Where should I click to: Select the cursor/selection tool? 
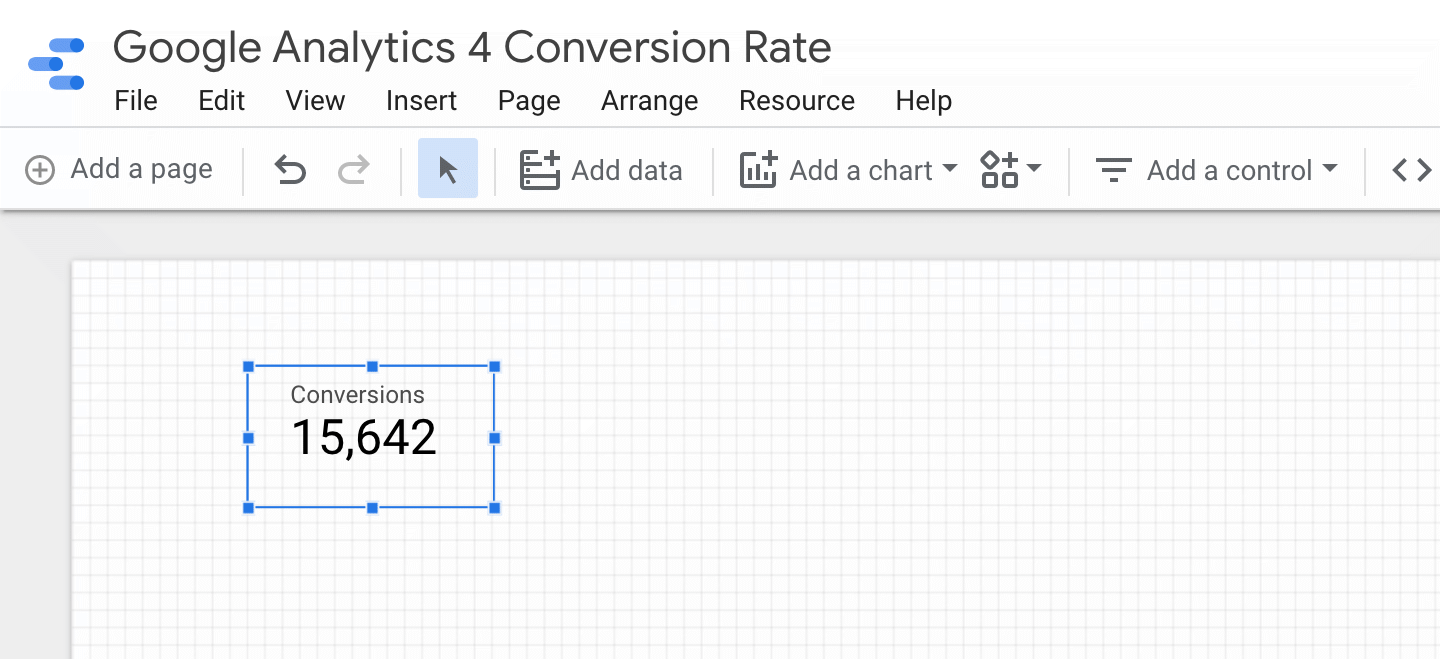(x=447, y=168)
